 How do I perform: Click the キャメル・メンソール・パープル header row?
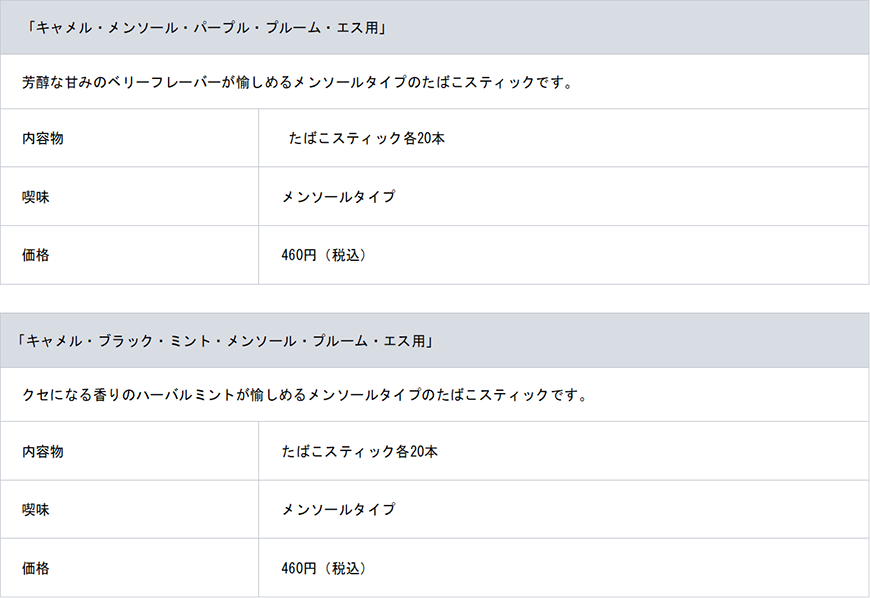point(208,27)
